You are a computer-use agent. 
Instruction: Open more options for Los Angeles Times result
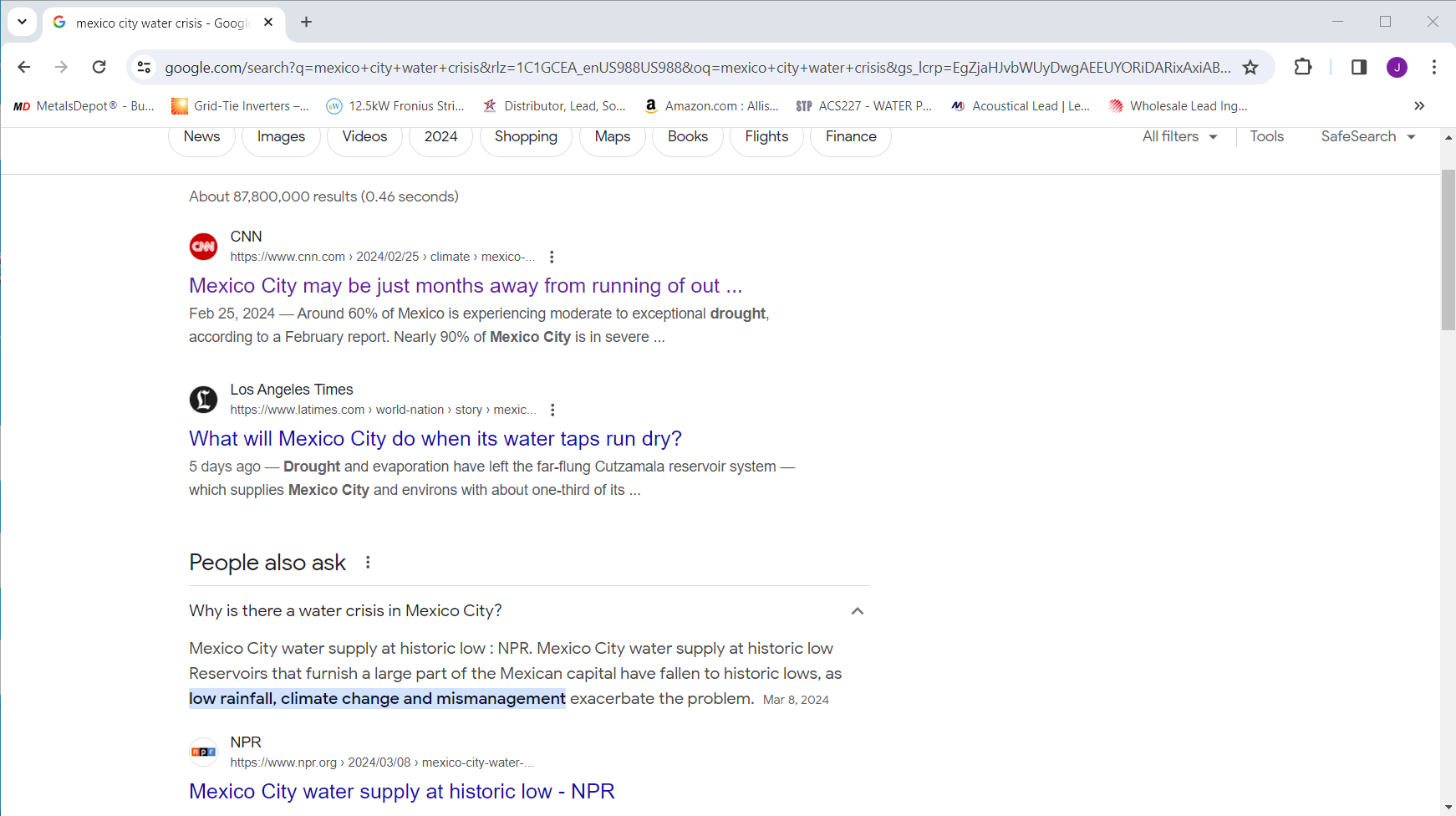coord(552,410)
